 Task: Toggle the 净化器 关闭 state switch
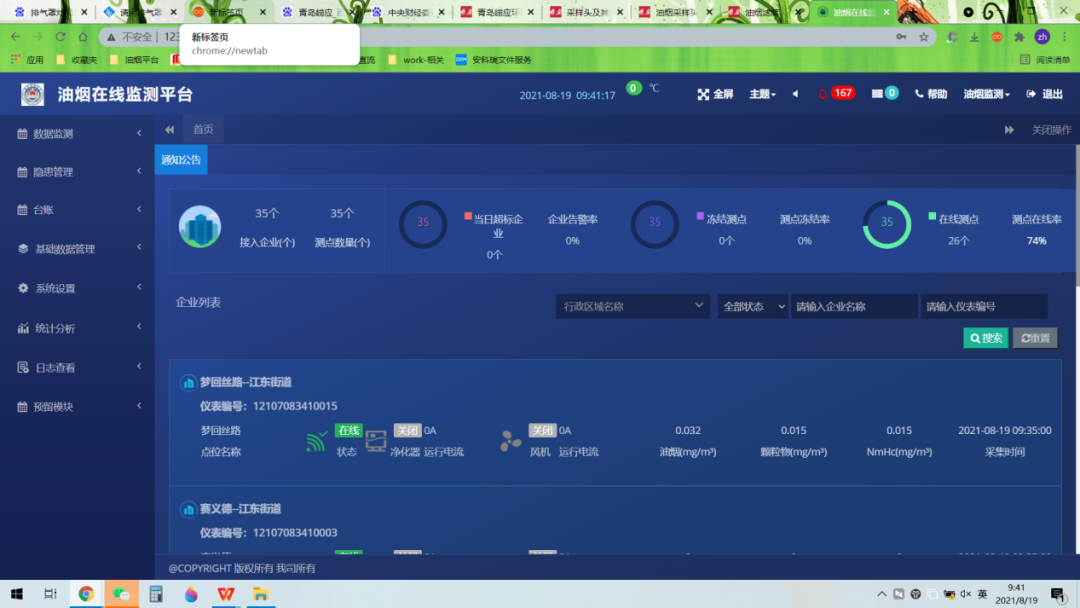(x=407, y=430)
